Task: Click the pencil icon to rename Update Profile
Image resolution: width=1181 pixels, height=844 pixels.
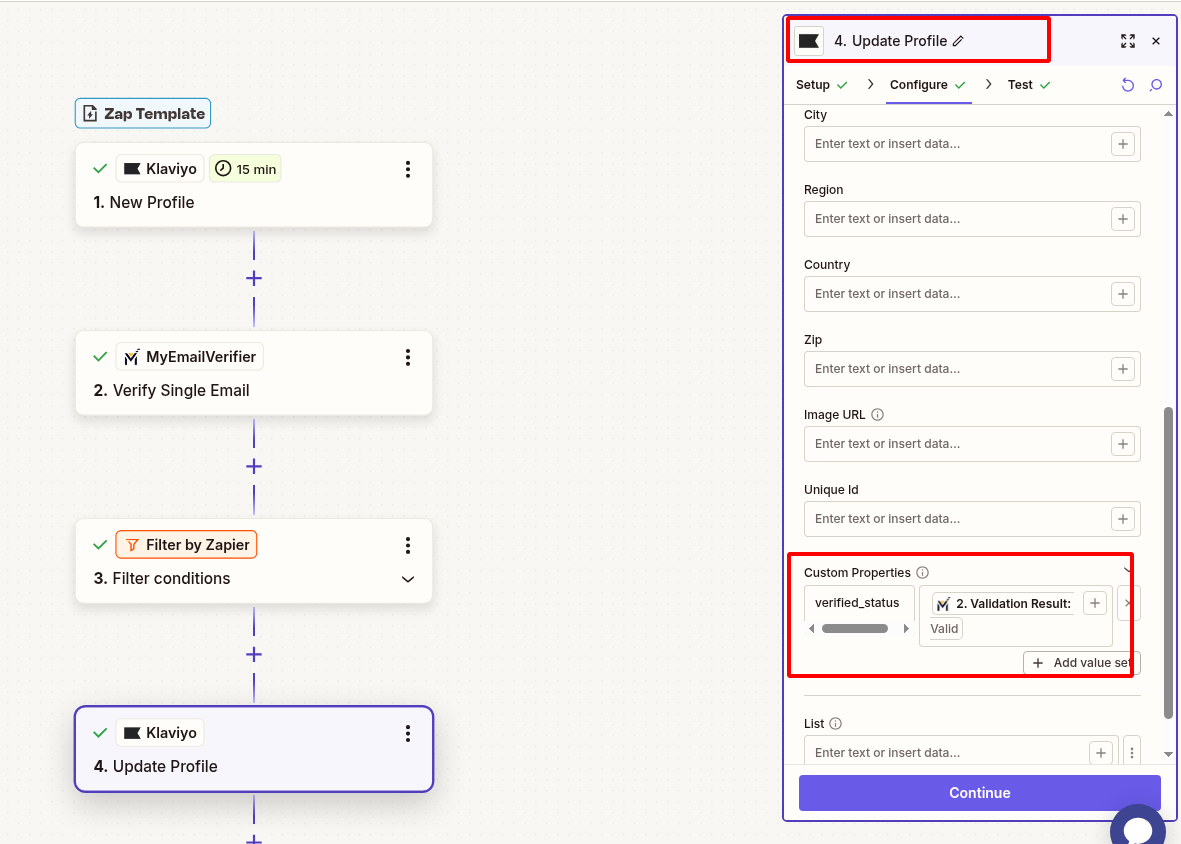Action: coord(958,41)
